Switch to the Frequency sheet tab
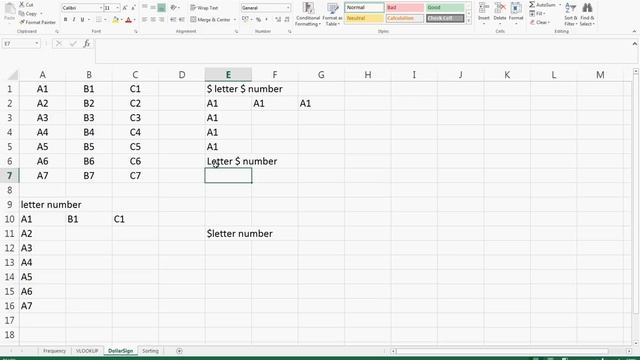 point(54,351)
